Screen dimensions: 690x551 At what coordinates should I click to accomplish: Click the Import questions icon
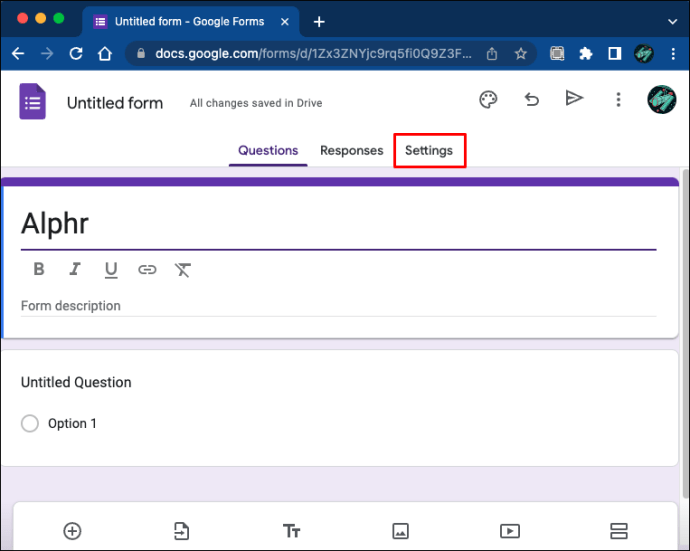[x=181, y=531]
